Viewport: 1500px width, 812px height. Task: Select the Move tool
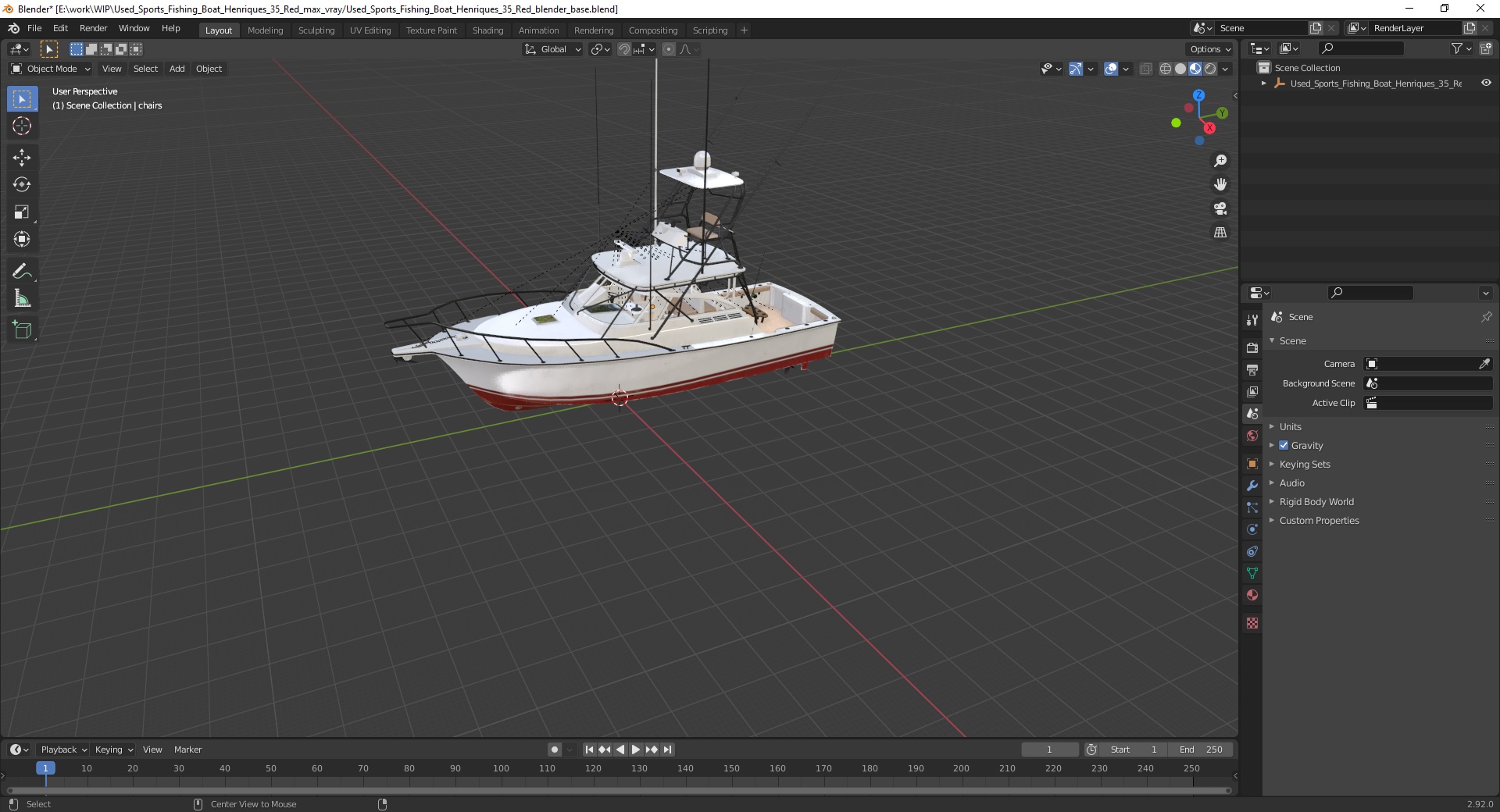22,158
